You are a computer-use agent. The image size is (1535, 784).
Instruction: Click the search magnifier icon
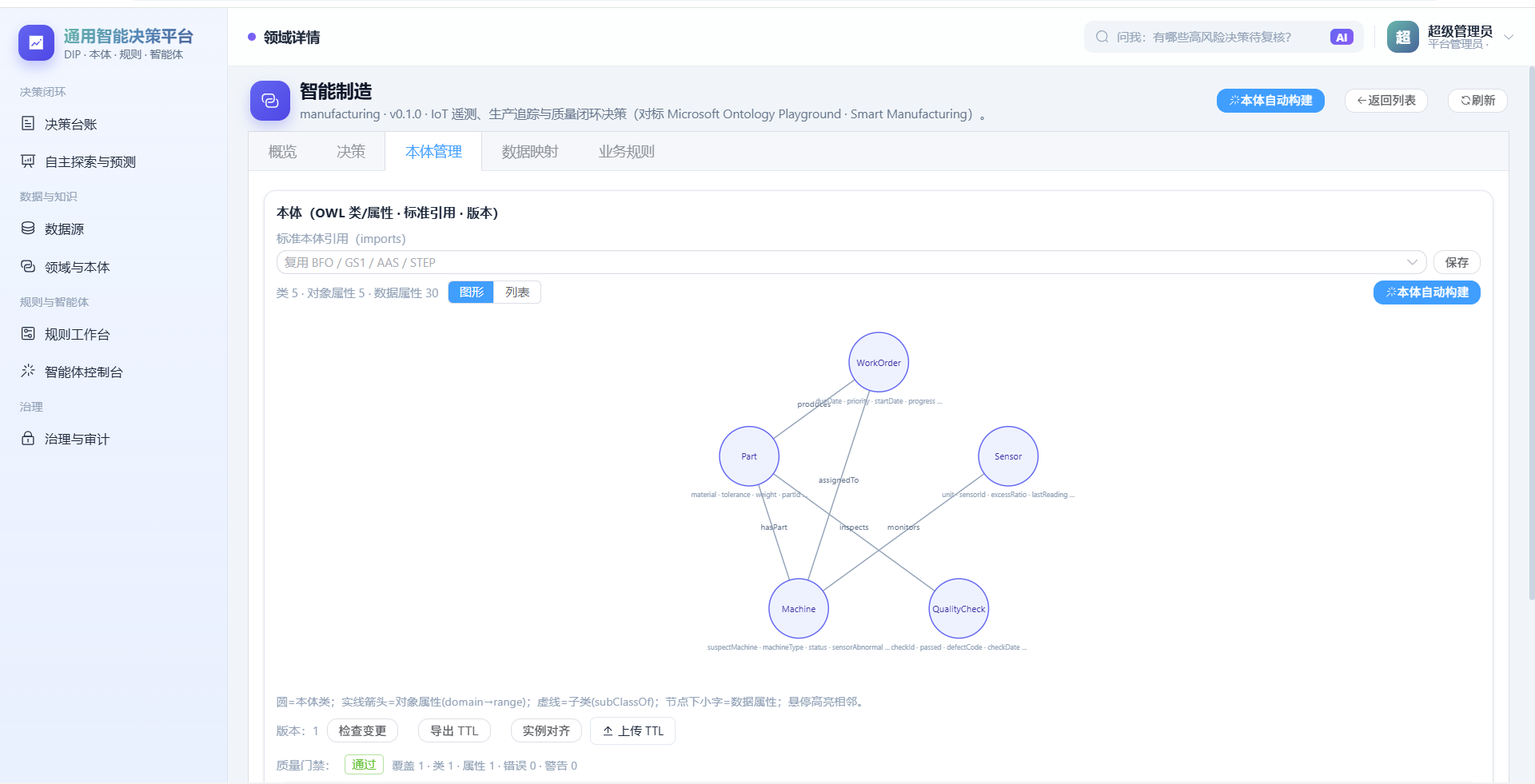coord(1102,37)
